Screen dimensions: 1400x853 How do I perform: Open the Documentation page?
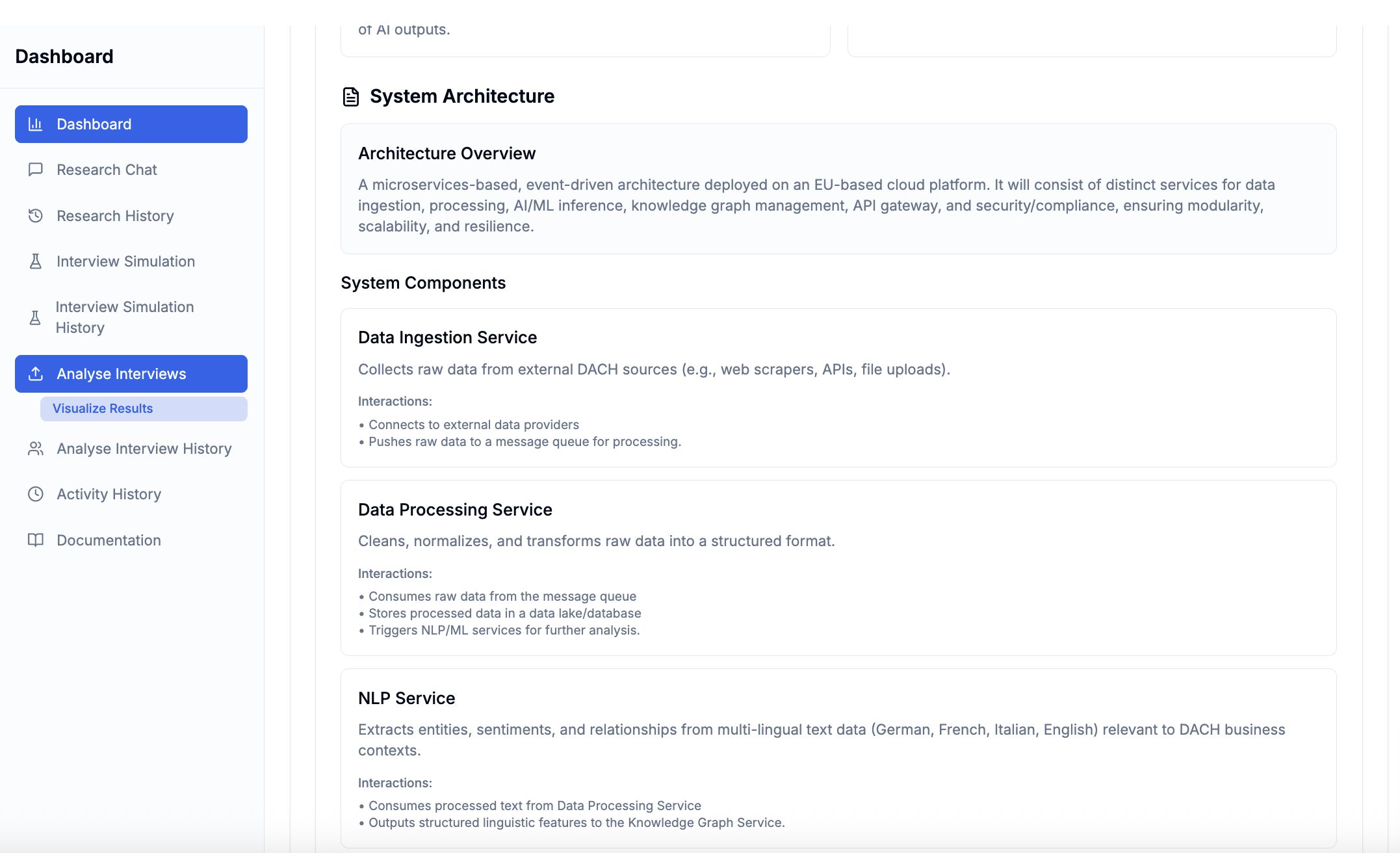(109, 540)
